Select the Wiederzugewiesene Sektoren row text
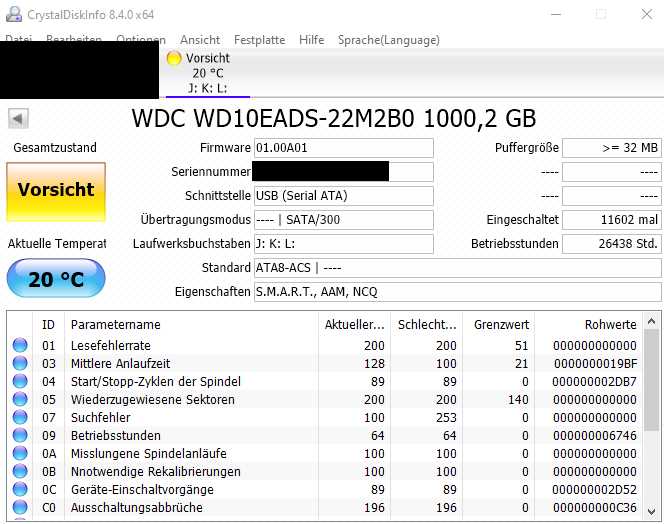Image resolution: width=664 pixels, height=524 pixels. point(152,399)
